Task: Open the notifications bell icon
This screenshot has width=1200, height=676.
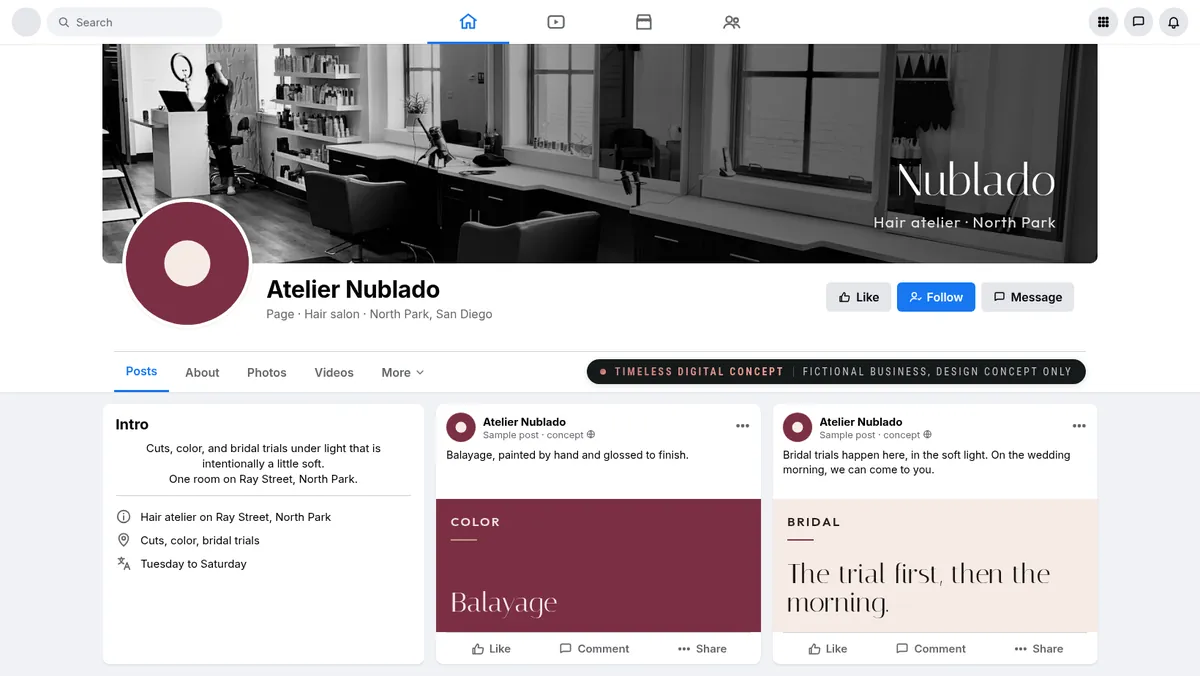Action: point(1174,22)
